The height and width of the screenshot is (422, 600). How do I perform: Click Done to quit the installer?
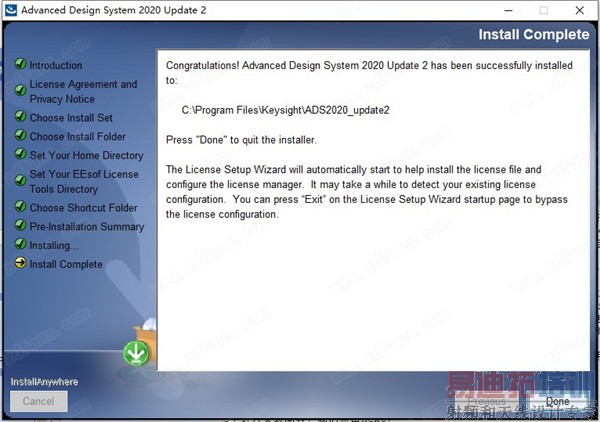(557, 401)
